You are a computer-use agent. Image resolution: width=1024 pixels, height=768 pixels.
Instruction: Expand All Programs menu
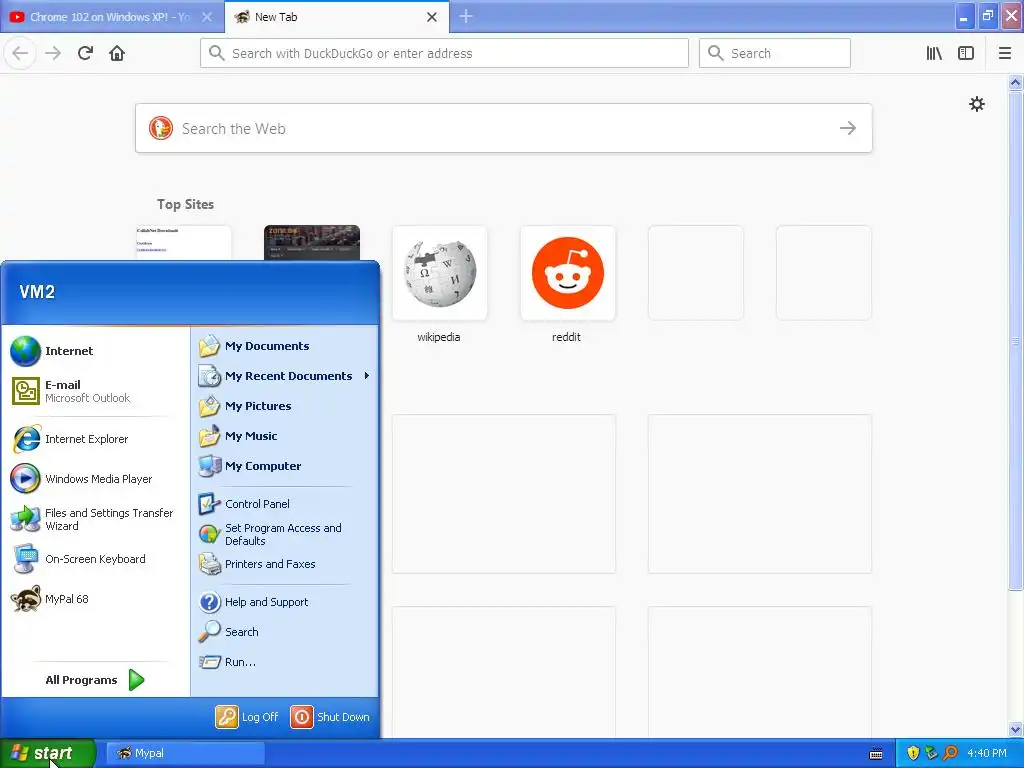95,680
